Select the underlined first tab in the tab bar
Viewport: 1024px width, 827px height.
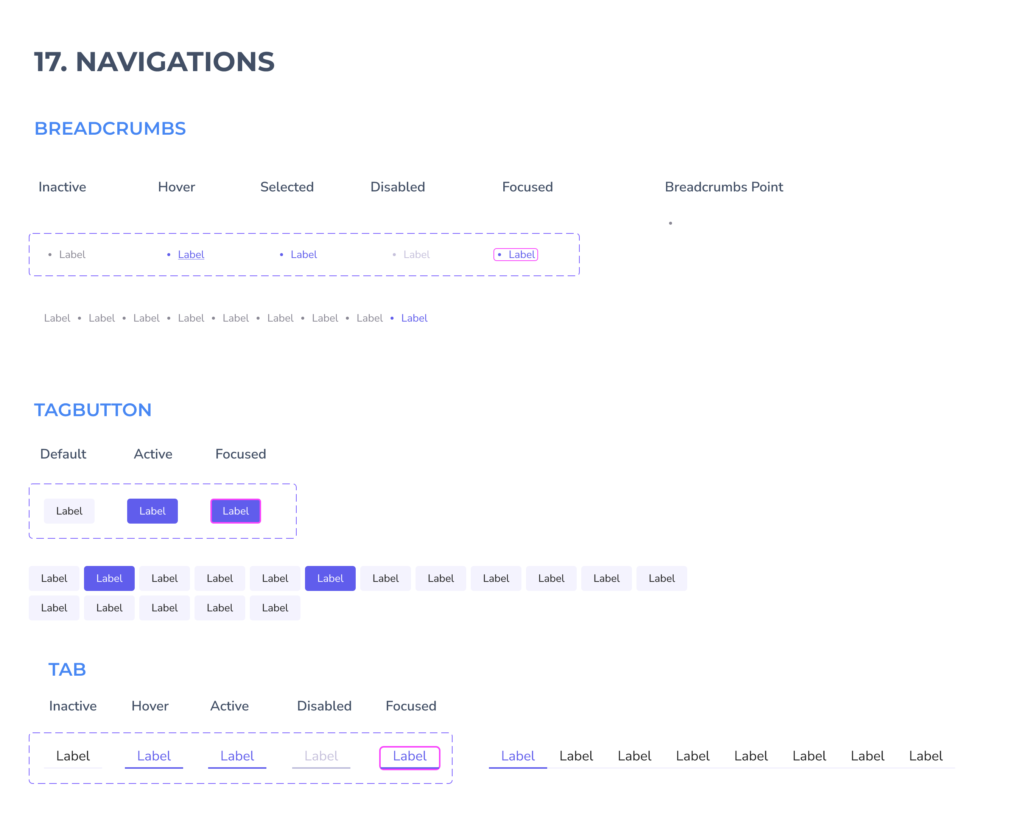point(518,756)
